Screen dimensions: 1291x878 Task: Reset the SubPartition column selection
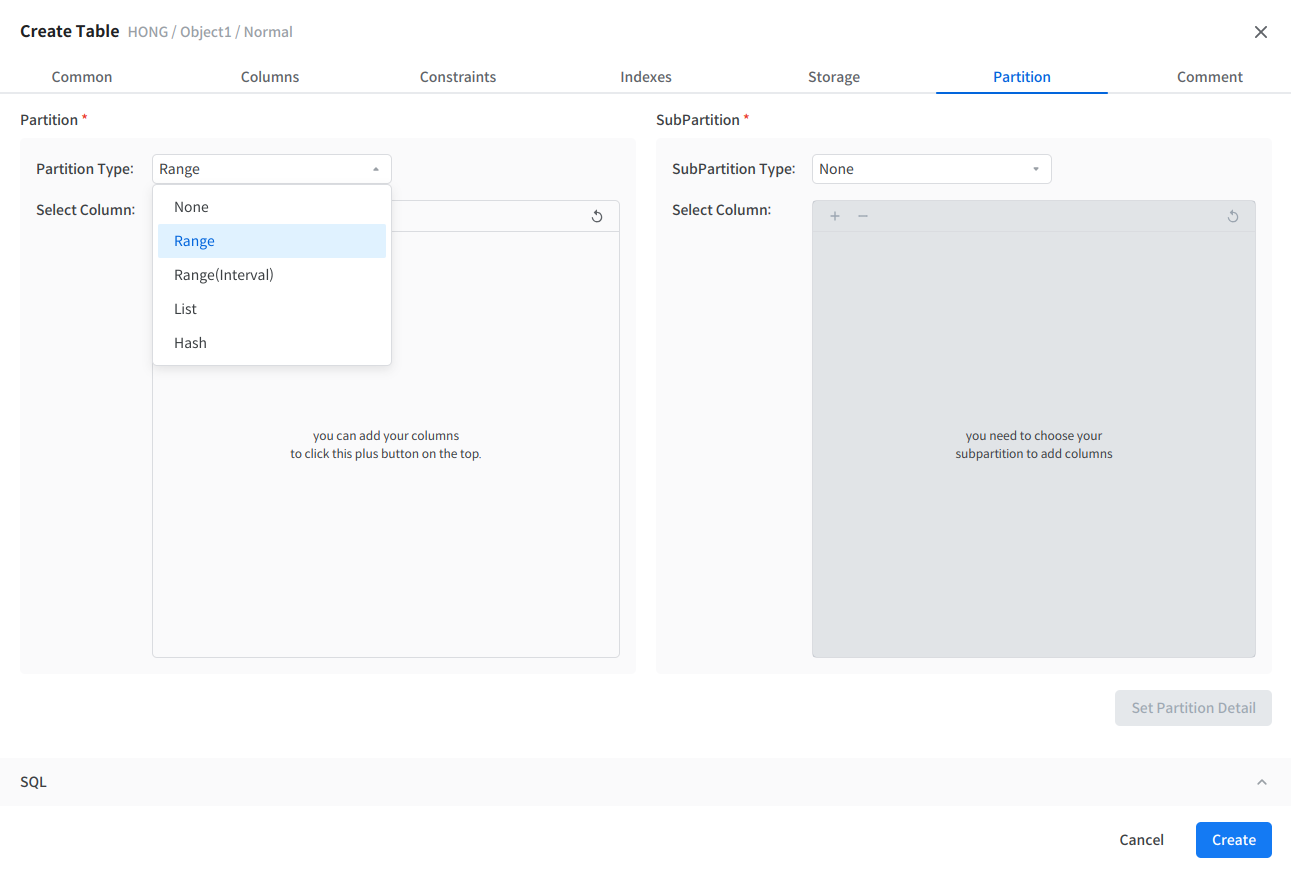point(1233,216)
